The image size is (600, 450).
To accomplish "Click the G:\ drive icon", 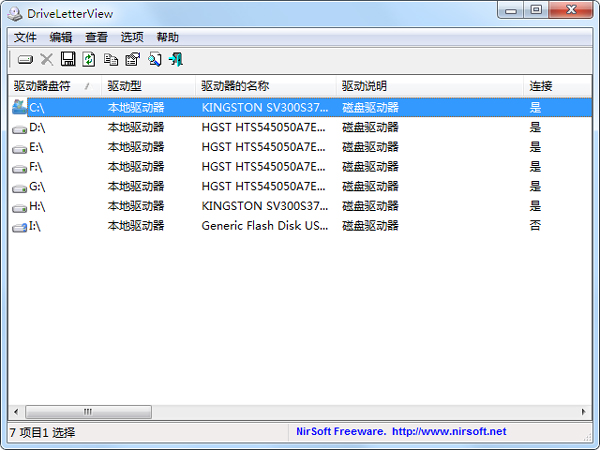I will click(19, 189).
